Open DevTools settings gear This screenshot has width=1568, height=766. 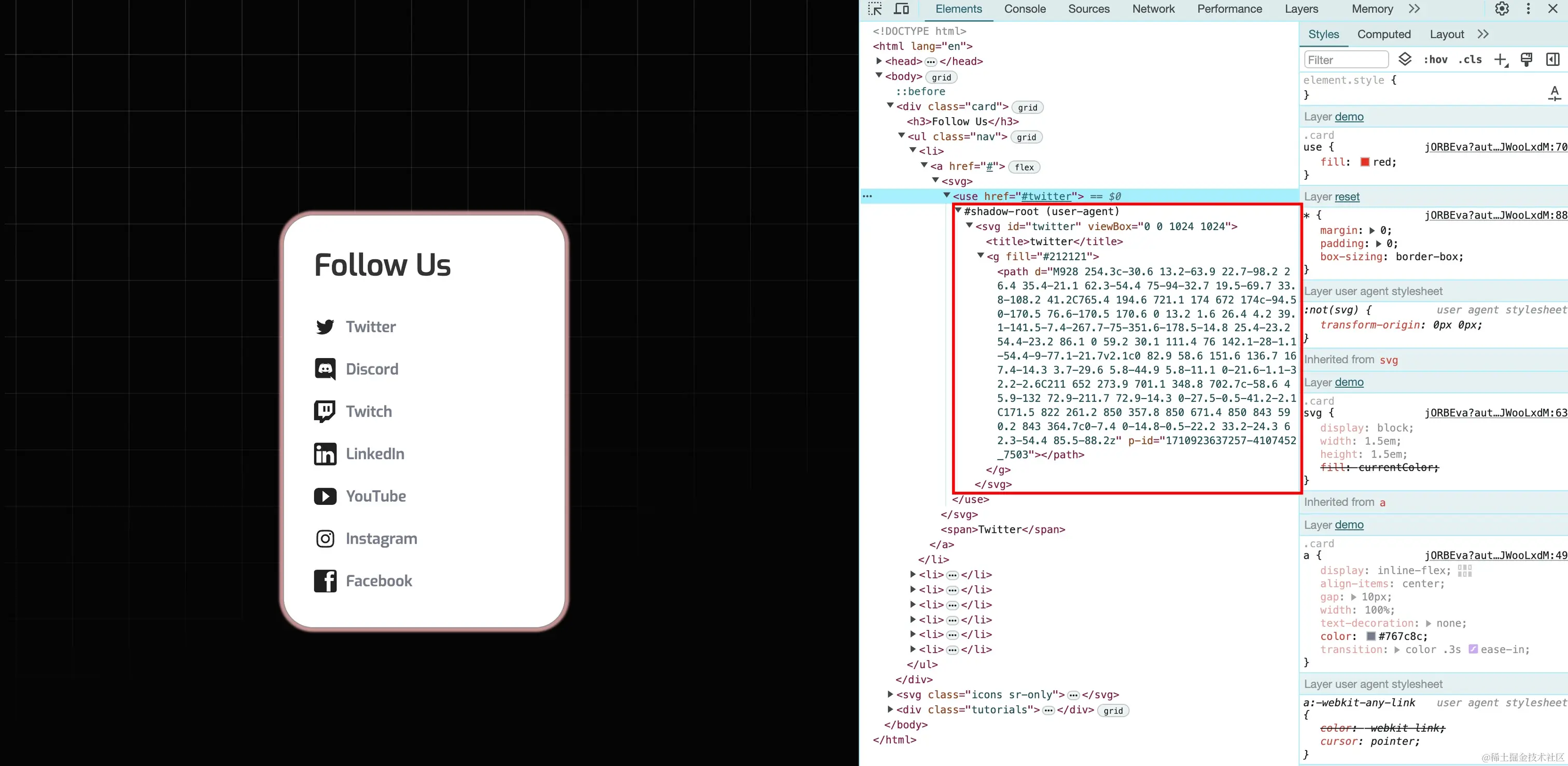point(1502,8)
